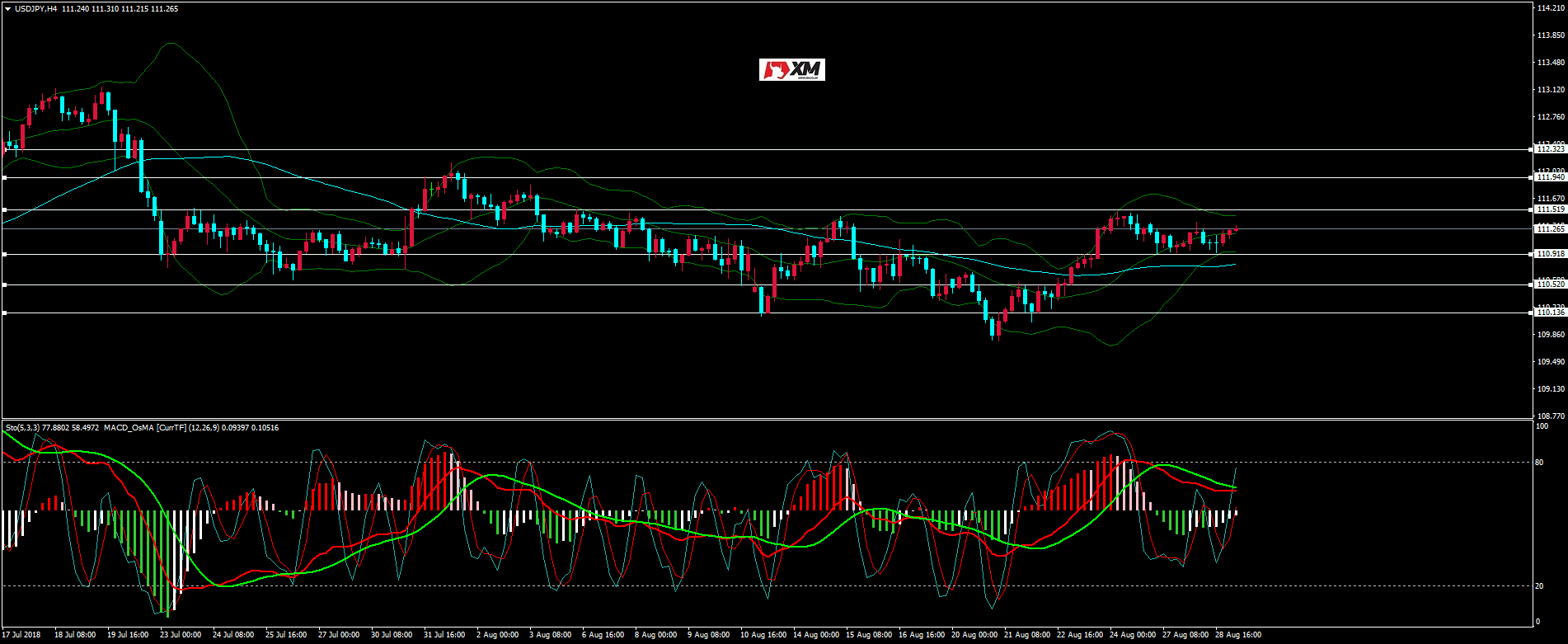Screen dimensions: 1568x644
Task: Click the 27 Jul 00:00 time label
Action: coord(339,635)
